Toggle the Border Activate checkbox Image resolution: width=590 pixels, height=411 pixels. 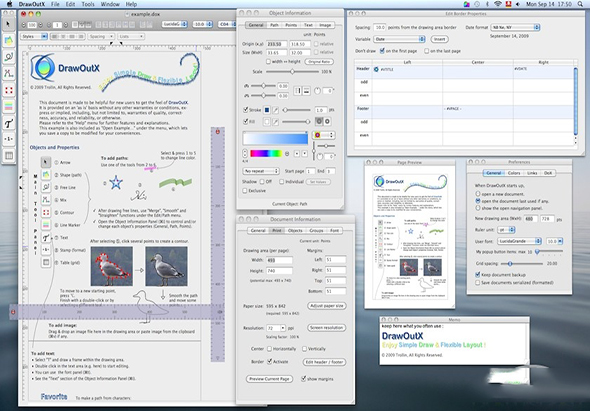[269, 361]
